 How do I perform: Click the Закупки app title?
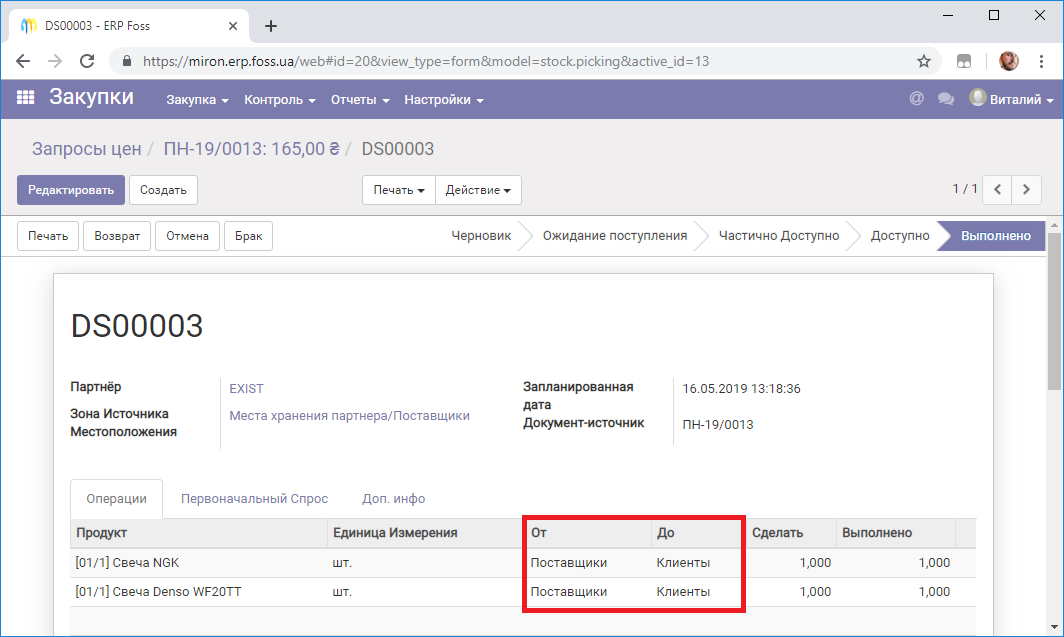coord(91,98)
